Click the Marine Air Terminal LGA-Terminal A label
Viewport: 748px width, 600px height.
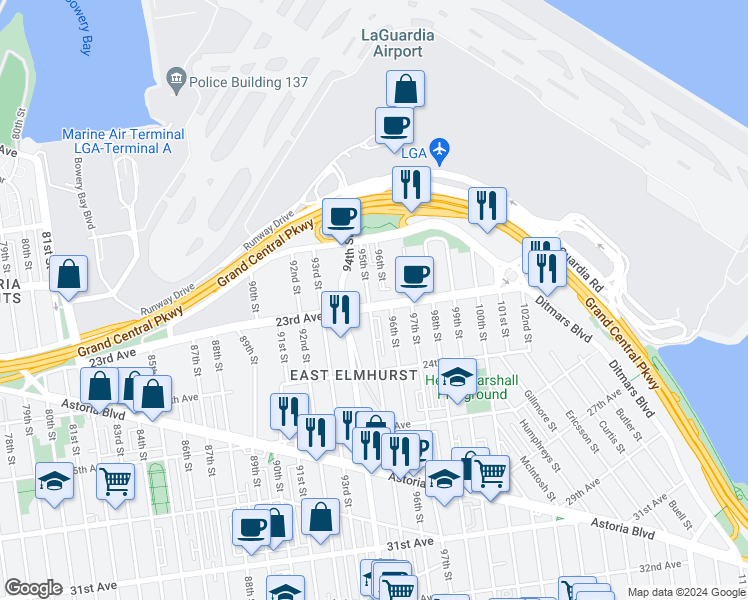[123, 141]
